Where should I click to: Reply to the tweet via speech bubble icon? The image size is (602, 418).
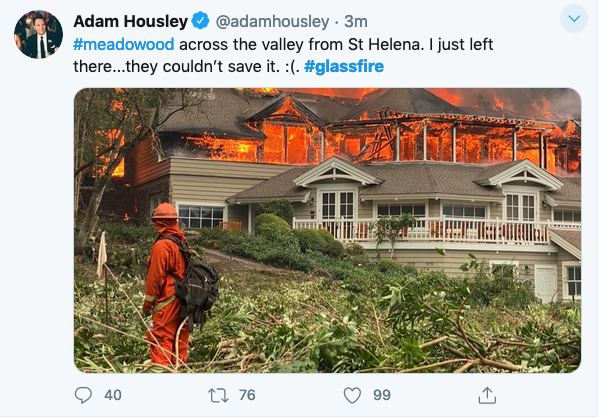[83, 395]
